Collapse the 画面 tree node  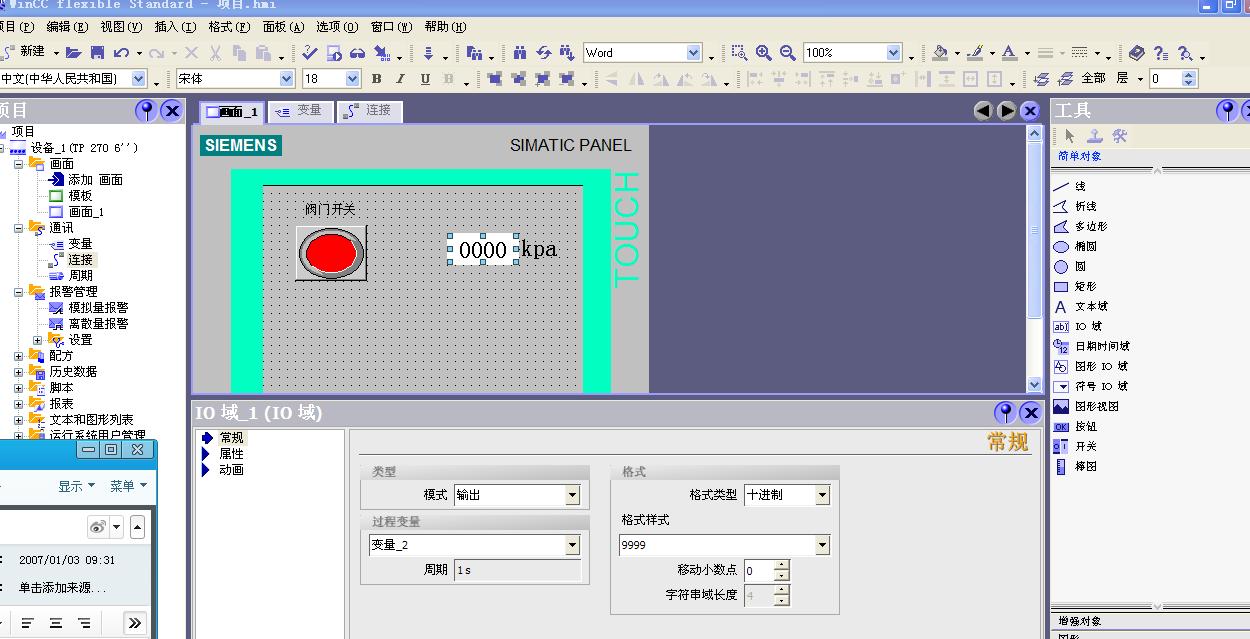(x=19, y=164)
